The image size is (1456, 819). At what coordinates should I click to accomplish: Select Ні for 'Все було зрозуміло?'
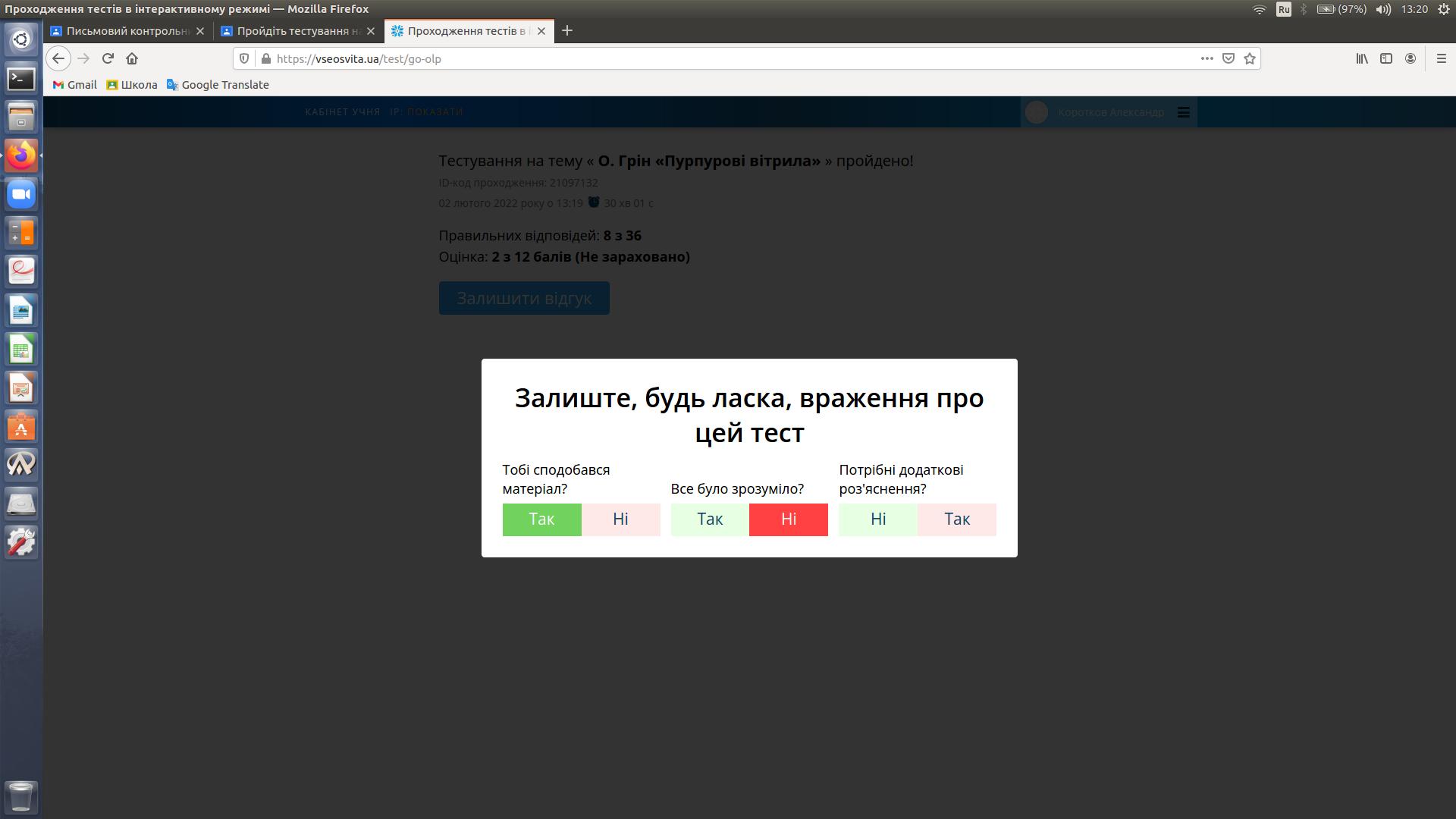coord(788,519)
